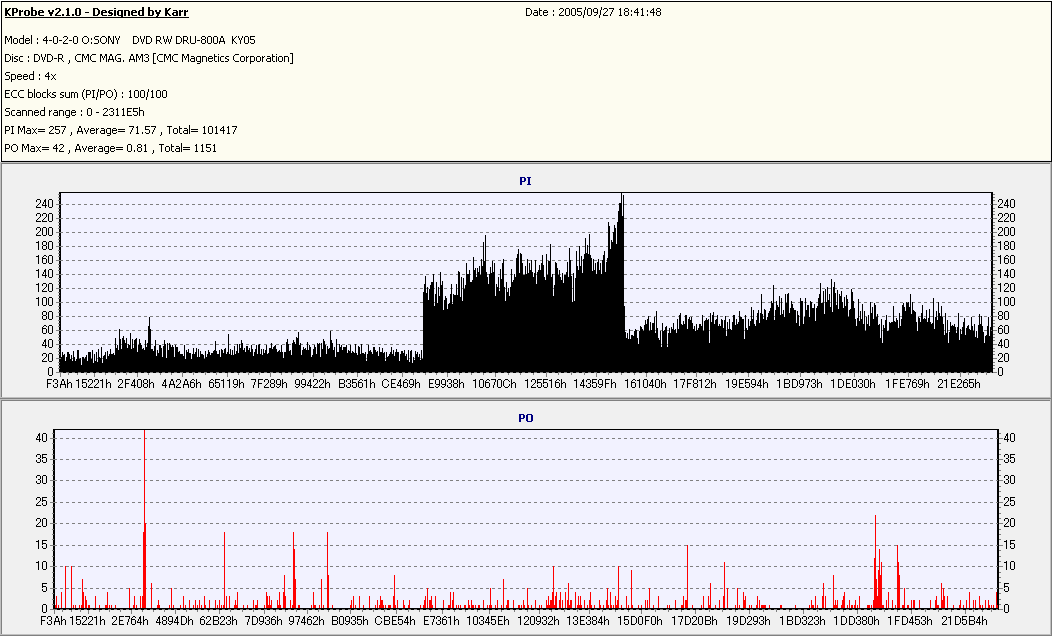Select 'ECC blocks sum (PI/PO) : 100/100'

click(86, 95)
